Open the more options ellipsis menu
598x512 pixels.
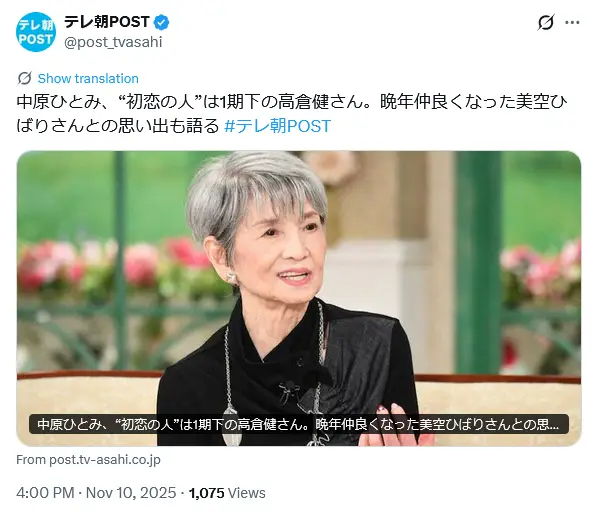(572, 22)
